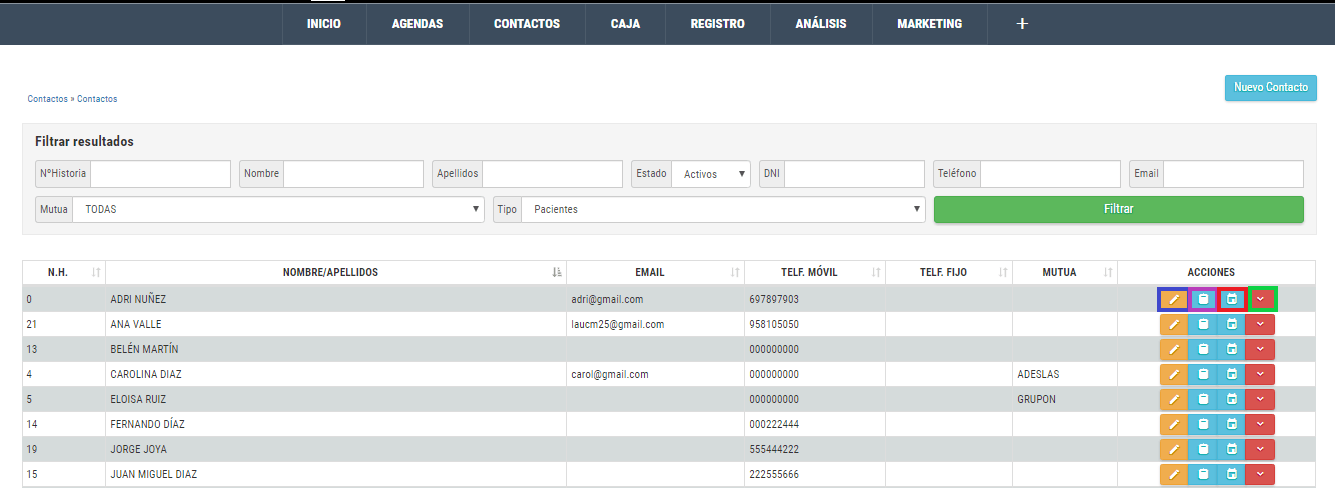This screenshot has height=488, width=1335.
Task: Open clipboard history icon for Ana Valle
Action: 1203,324
